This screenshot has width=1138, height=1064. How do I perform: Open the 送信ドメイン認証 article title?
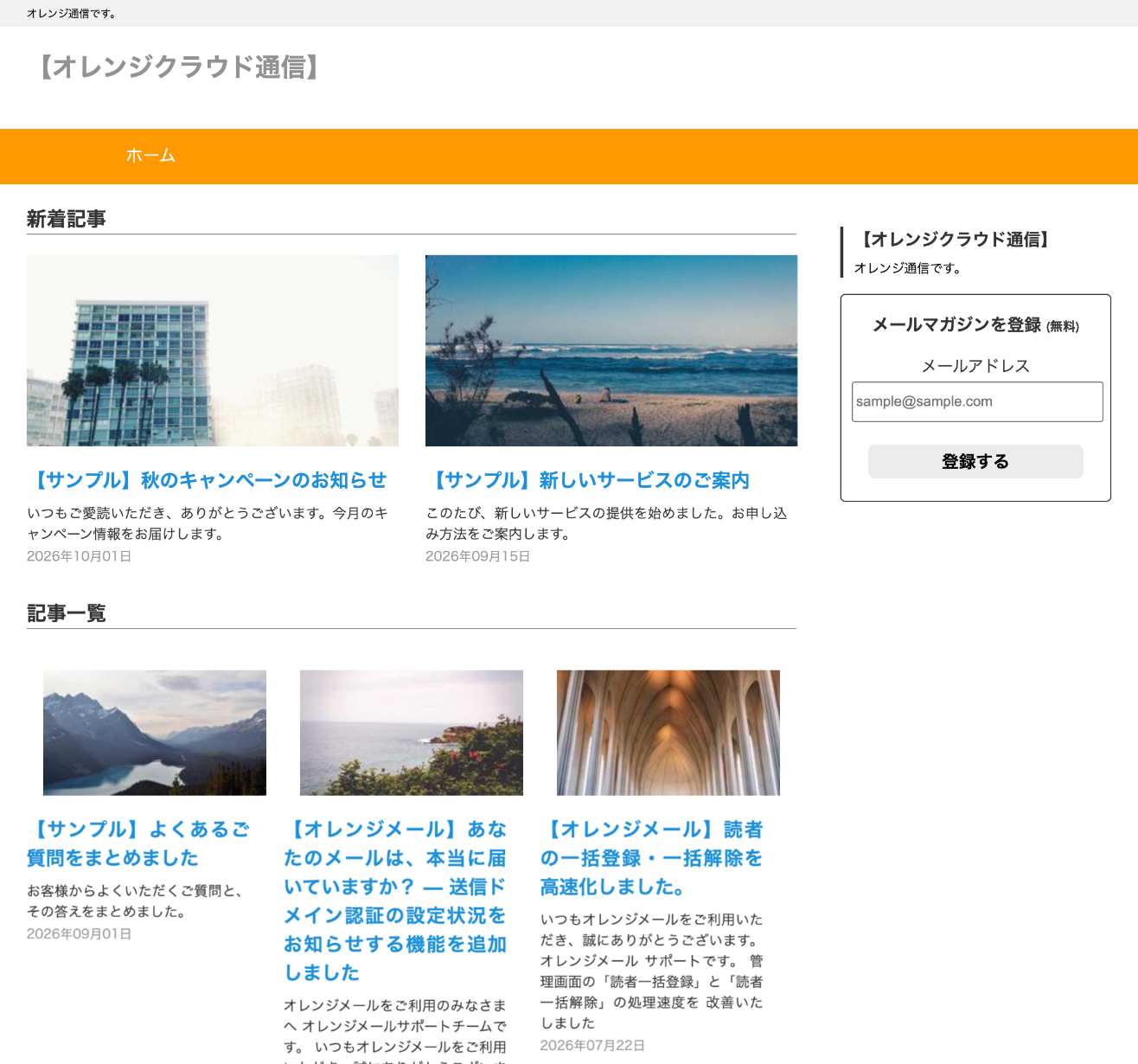coord(395,901)
